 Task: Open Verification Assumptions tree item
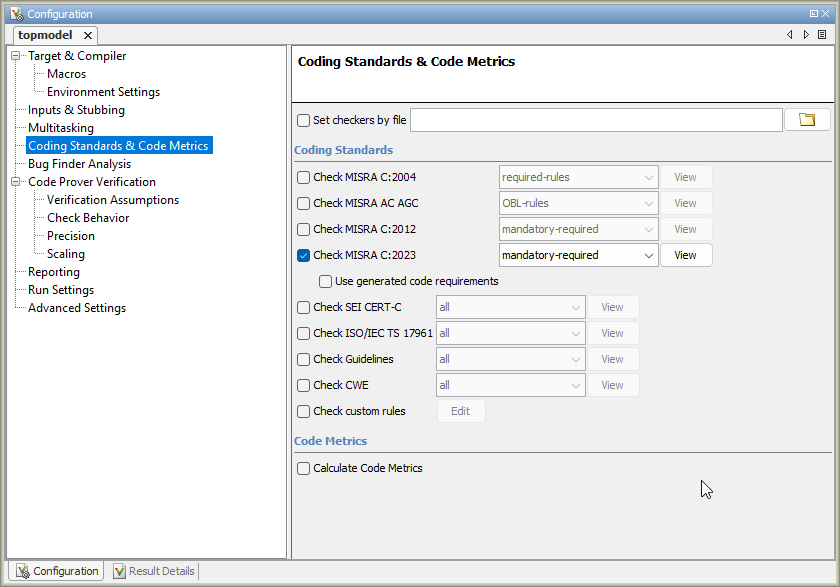click(113, 200)
